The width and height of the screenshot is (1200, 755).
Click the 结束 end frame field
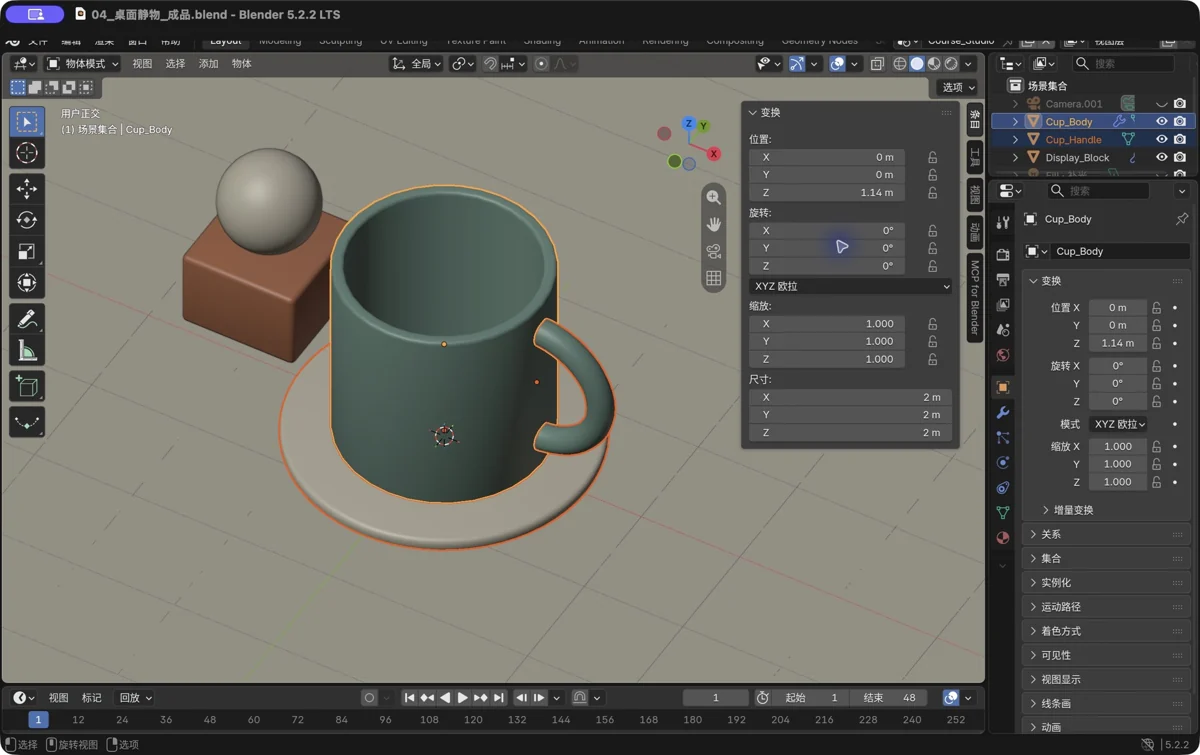click(891, 698)
